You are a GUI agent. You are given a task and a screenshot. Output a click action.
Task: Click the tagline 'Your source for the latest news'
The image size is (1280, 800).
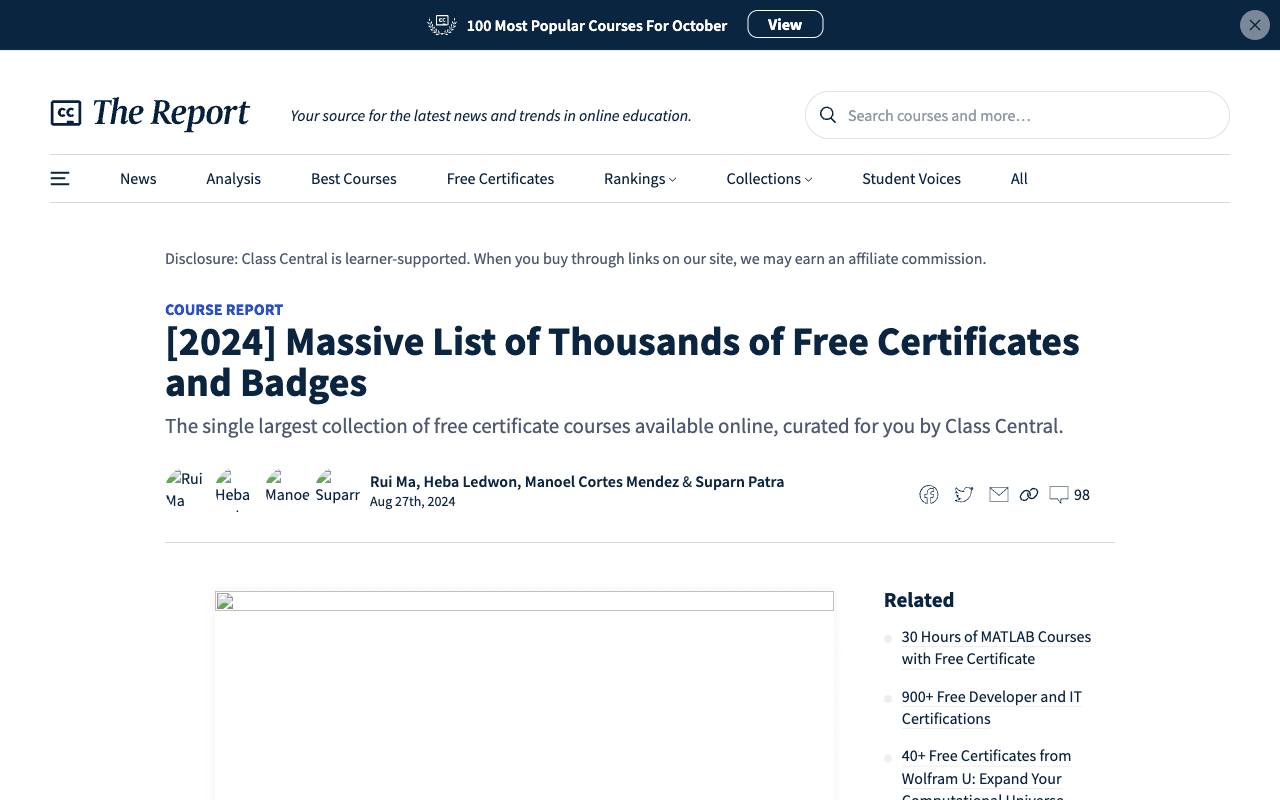pyautogui.click(x=491, y=116)
